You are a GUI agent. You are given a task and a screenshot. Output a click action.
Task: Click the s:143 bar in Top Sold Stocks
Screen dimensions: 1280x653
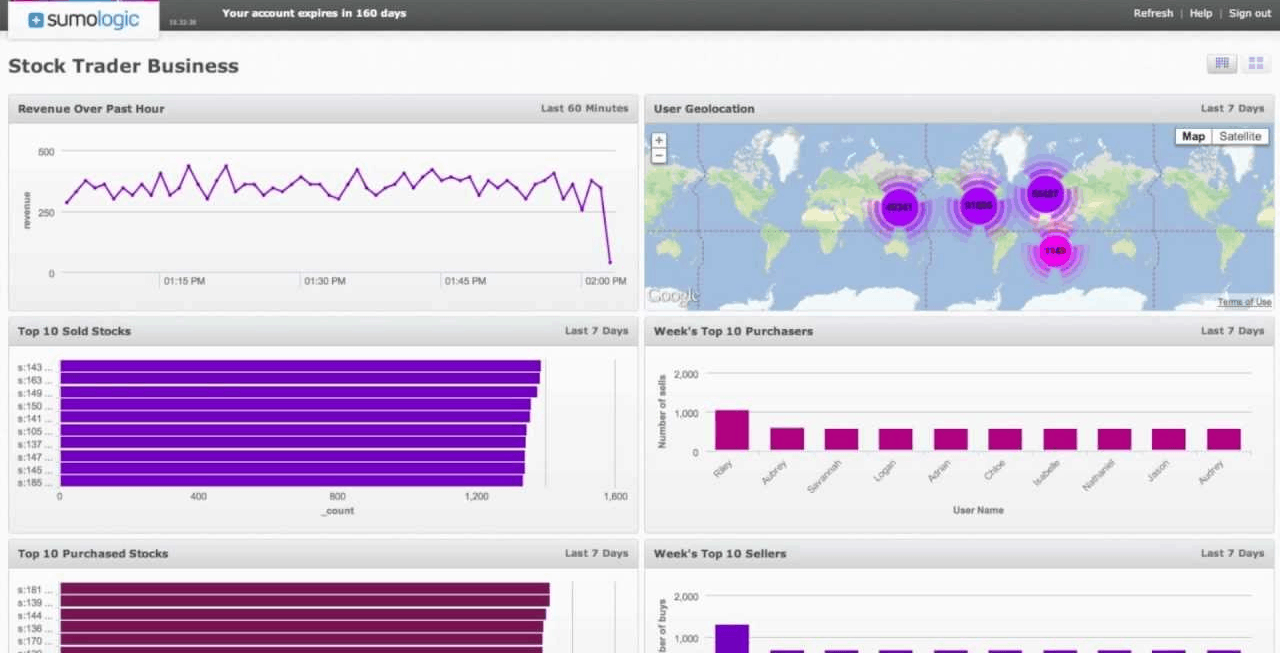[x=300, y=367]
